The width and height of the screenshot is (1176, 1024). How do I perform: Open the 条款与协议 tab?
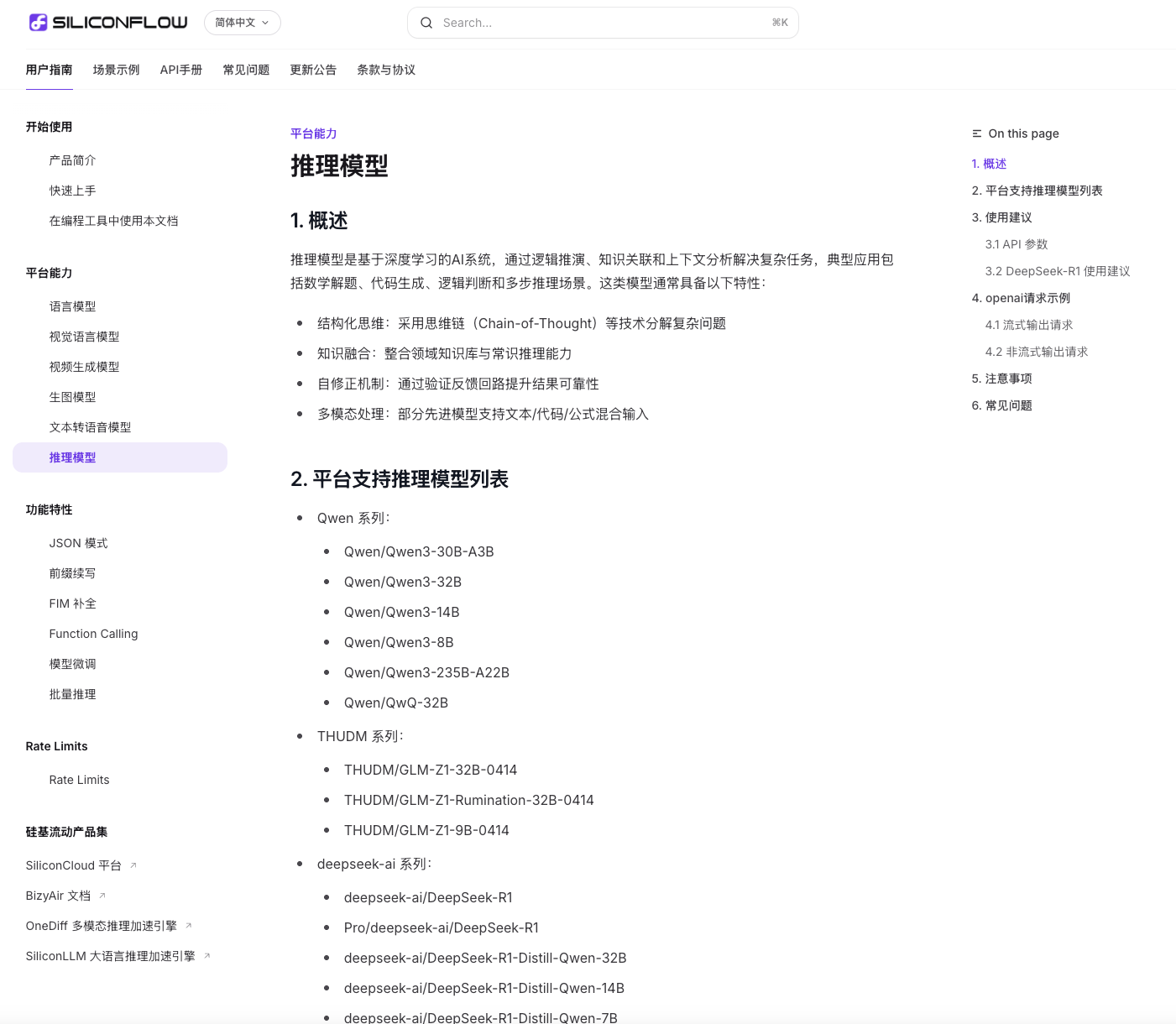coord(386,70)
